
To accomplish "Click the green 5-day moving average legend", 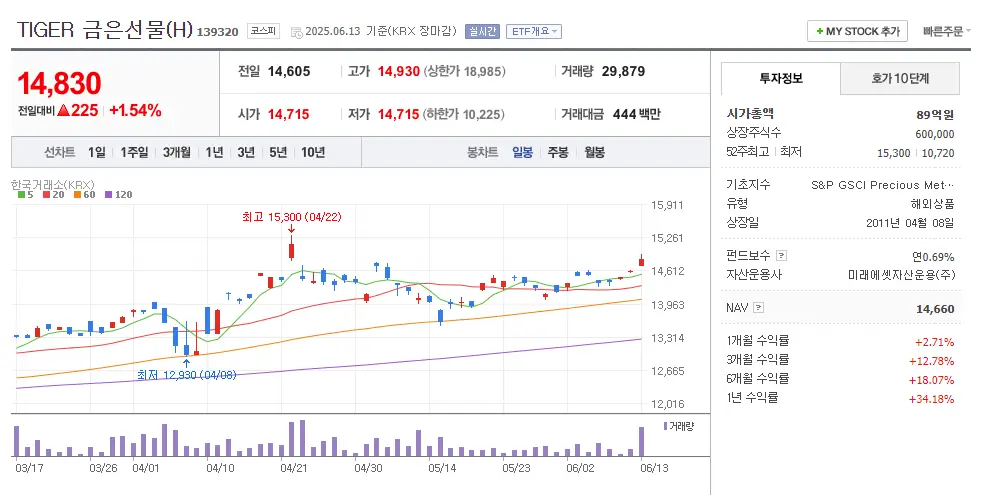I will pos(25,194).
